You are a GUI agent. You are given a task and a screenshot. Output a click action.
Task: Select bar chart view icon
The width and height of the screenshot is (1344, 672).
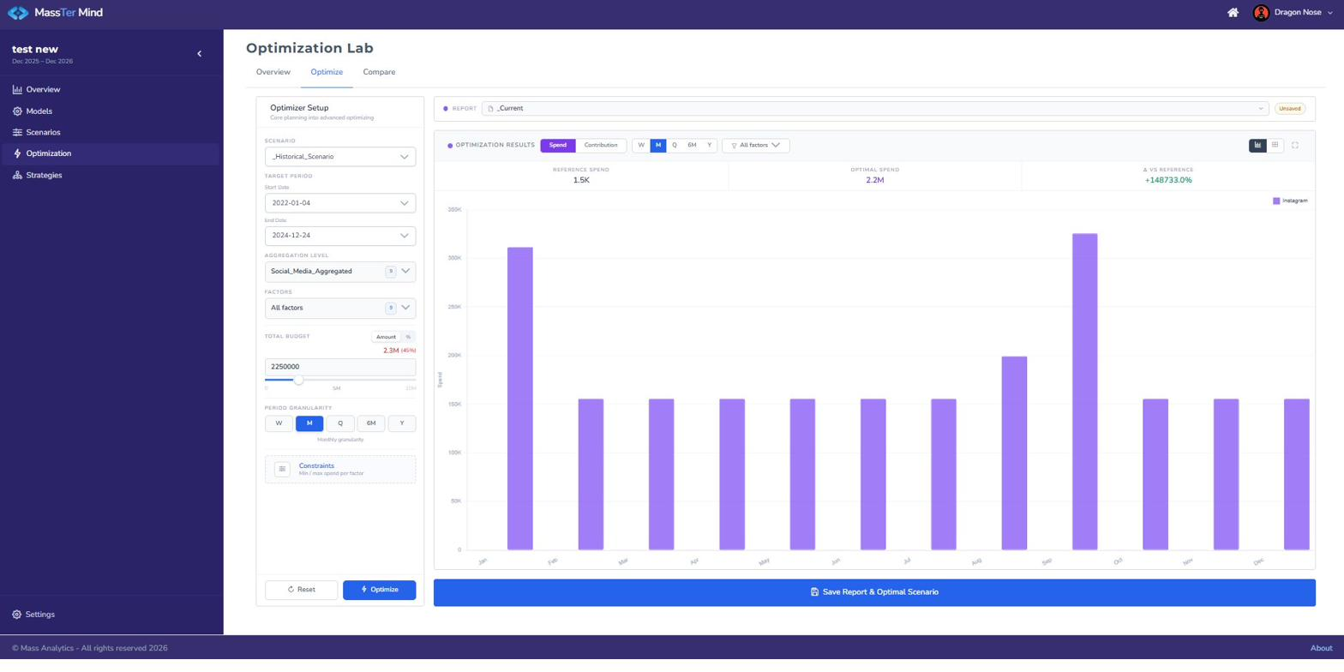tap(1258, 145)
